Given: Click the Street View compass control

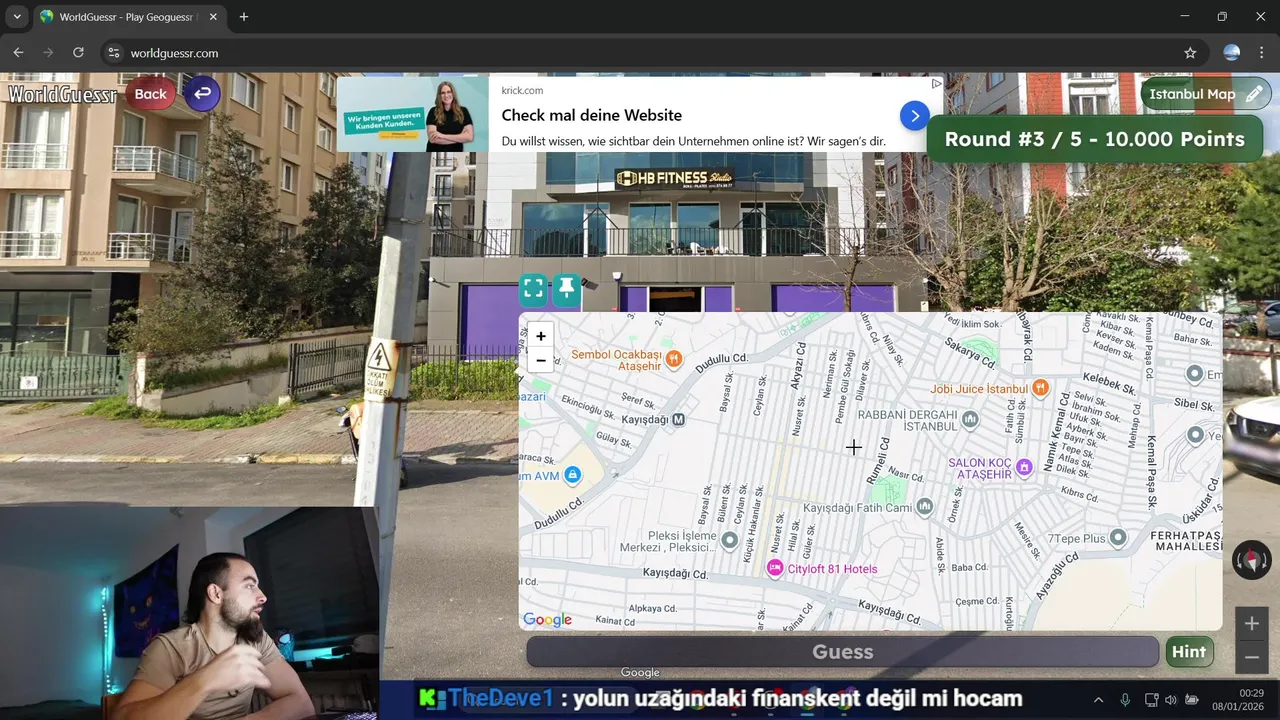Looking at the screenshot, I should 1252,560.
